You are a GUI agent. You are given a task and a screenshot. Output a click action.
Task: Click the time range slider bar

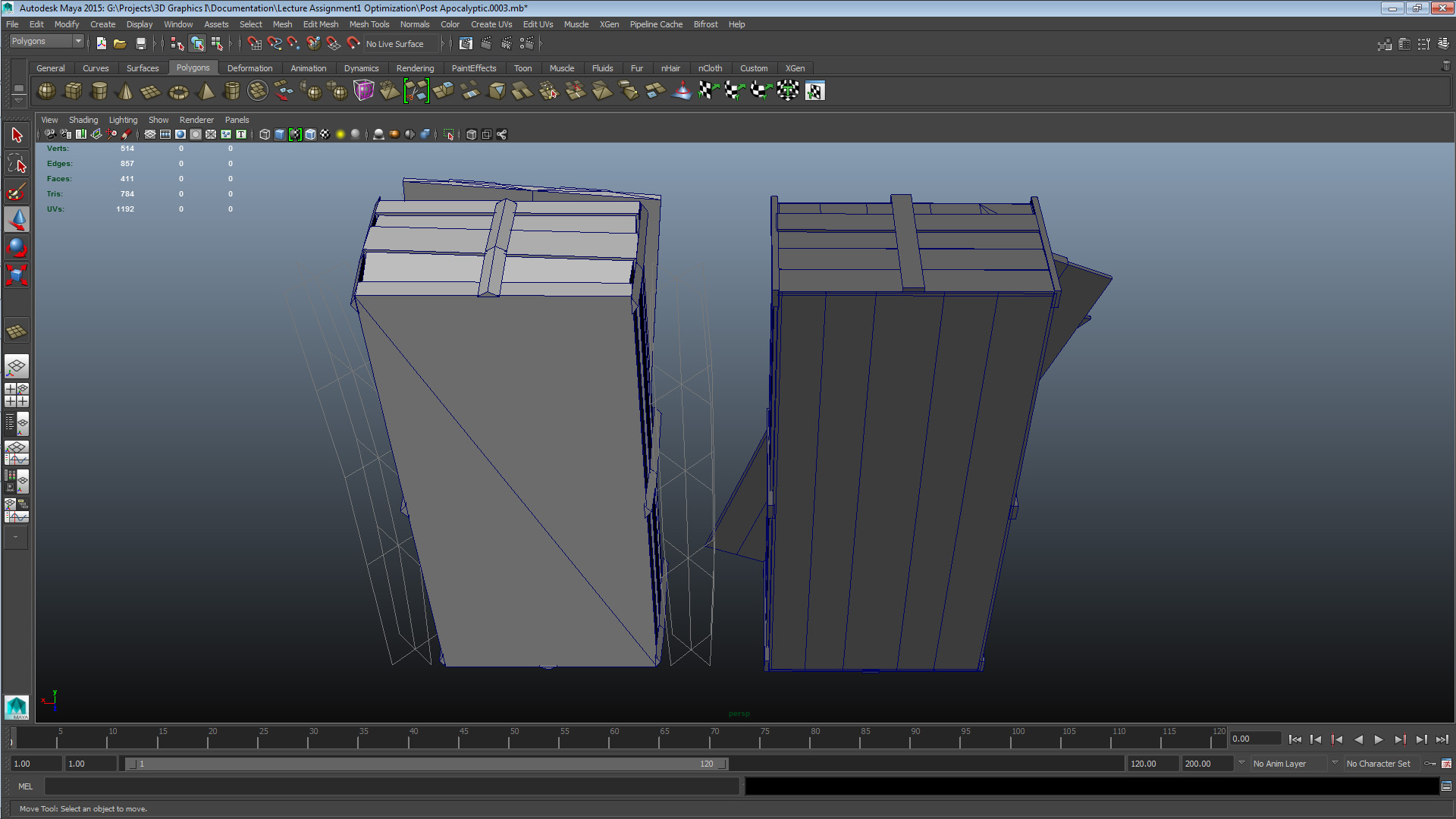click(x=425, y=764)
